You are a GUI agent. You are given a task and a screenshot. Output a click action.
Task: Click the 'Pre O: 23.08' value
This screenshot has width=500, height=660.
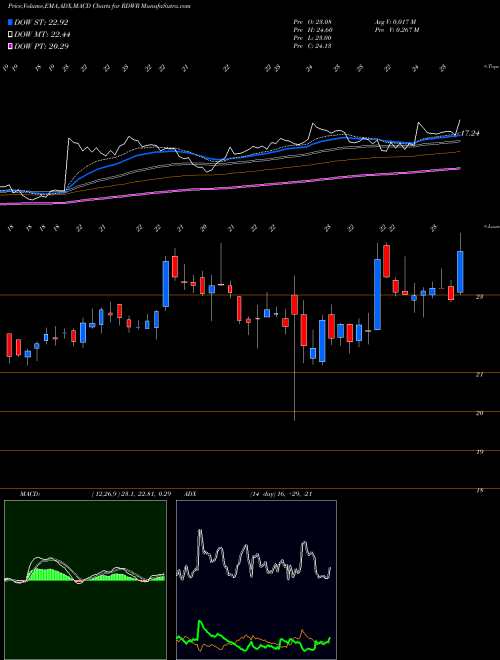(x=314, y=22)
